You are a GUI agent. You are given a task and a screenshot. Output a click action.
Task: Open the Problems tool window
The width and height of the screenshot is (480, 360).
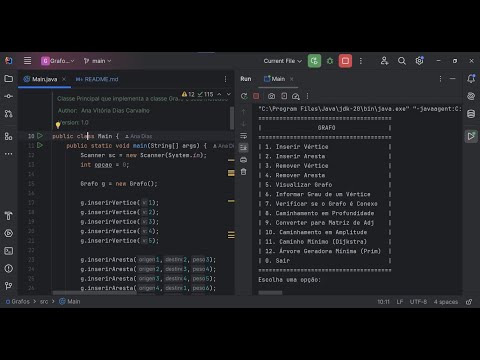pyautogui.click(x=9, y=268)
